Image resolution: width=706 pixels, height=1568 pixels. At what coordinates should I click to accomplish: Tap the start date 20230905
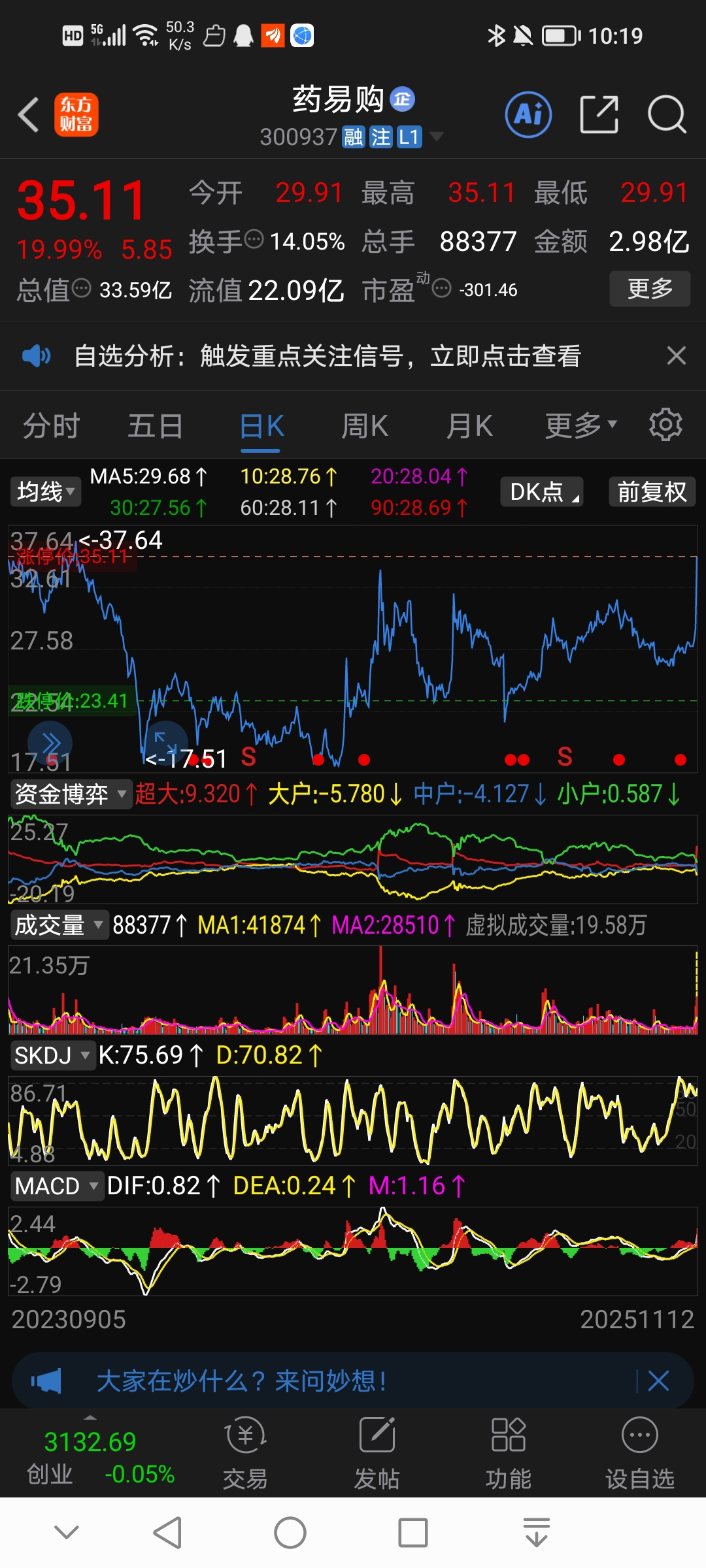[69, 1320]
